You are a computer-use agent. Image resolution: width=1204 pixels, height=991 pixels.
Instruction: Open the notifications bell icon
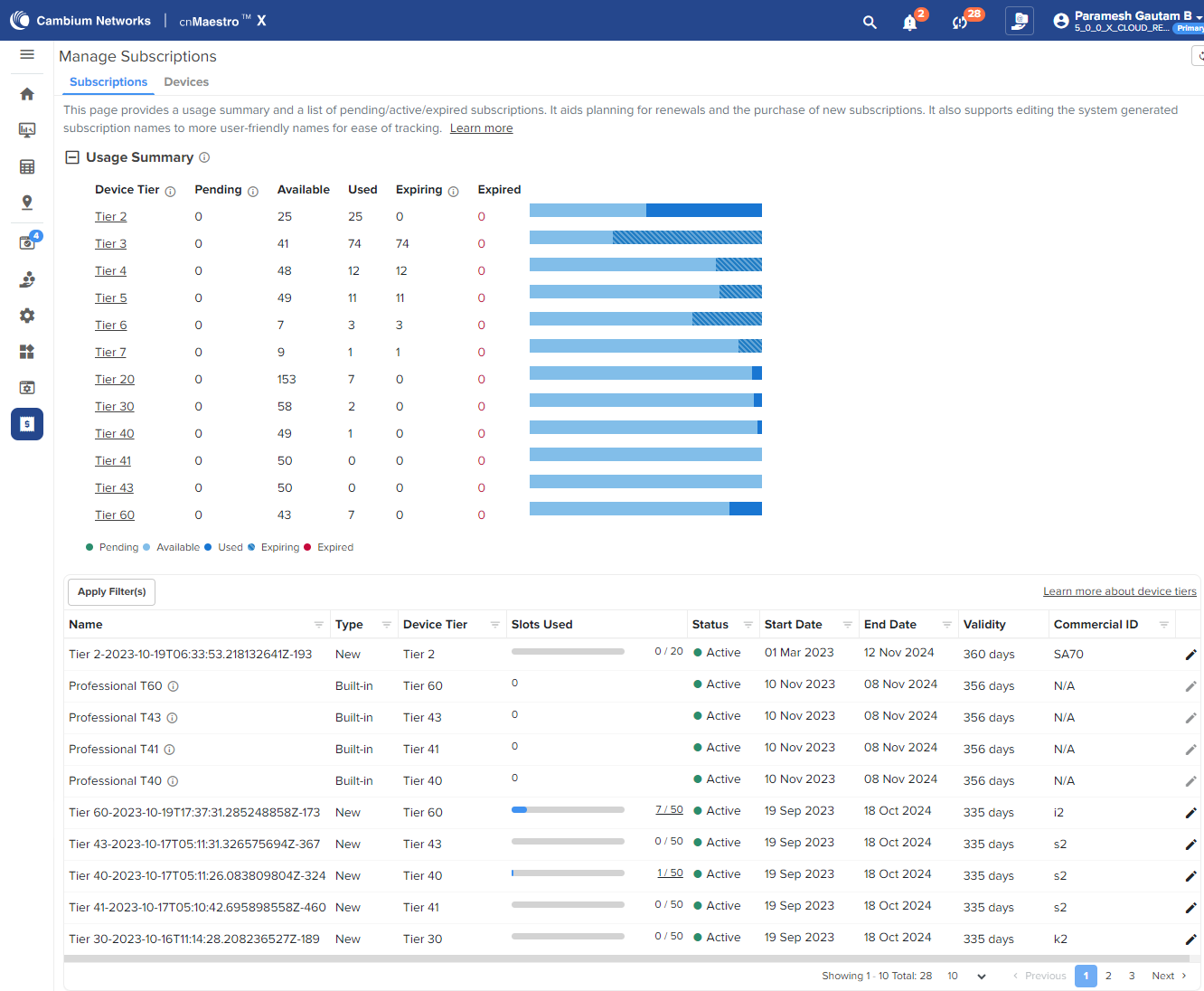[x=910, y=23]
